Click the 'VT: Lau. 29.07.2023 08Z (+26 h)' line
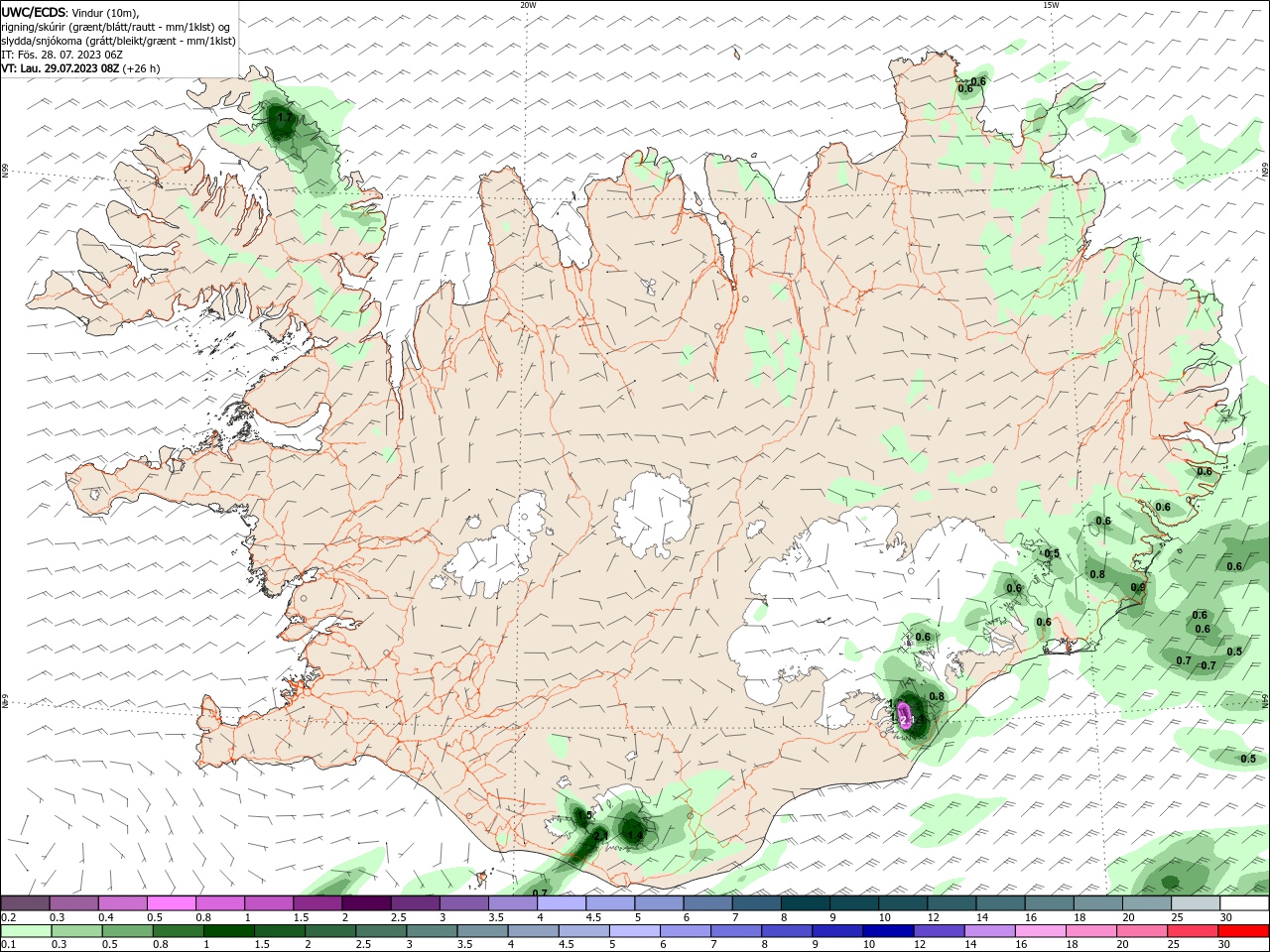The height and width of the screenshot is (952, 1270). pos(80,68)
